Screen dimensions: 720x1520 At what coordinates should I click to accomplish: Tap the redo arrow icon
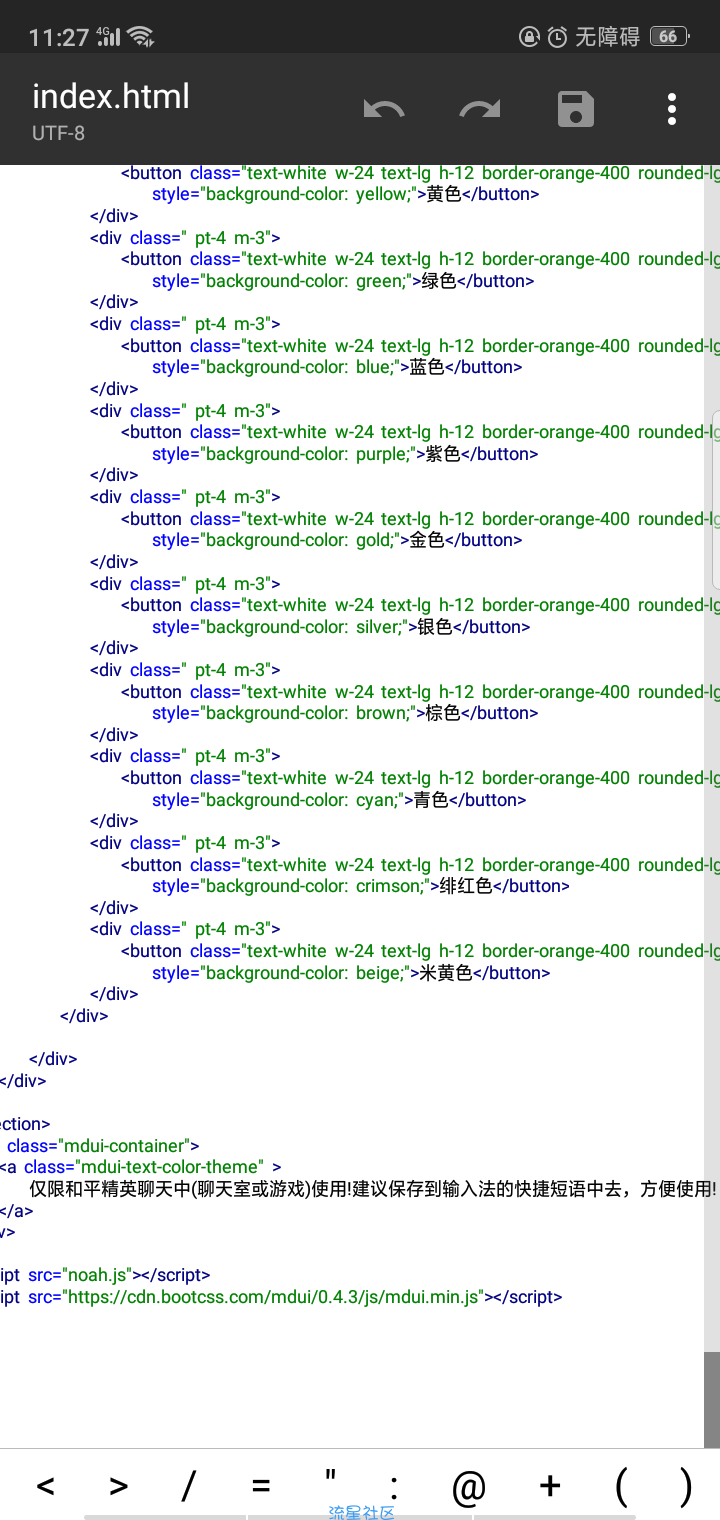coord(480,109)
